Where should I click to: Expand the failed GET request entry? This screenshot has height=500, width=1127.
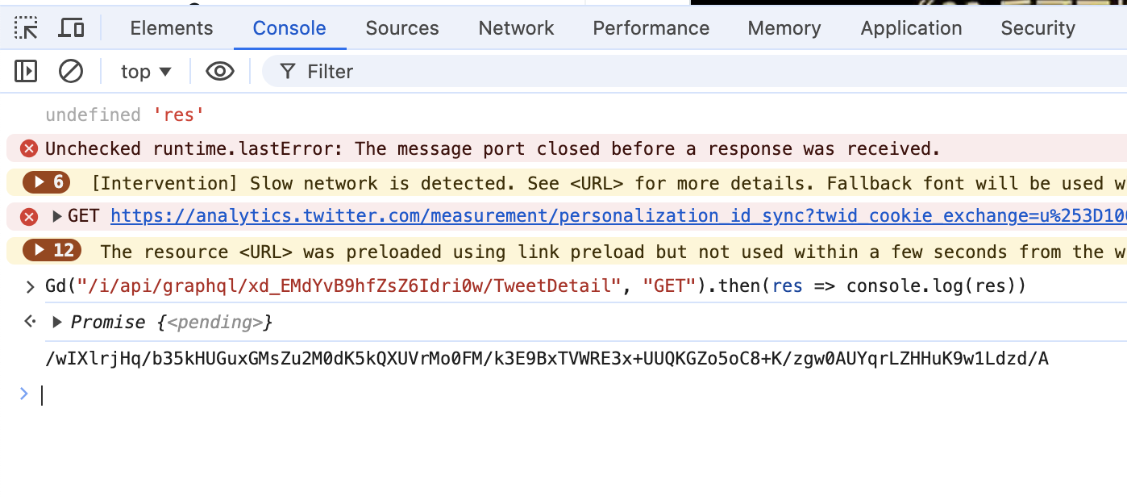point(57,216)
